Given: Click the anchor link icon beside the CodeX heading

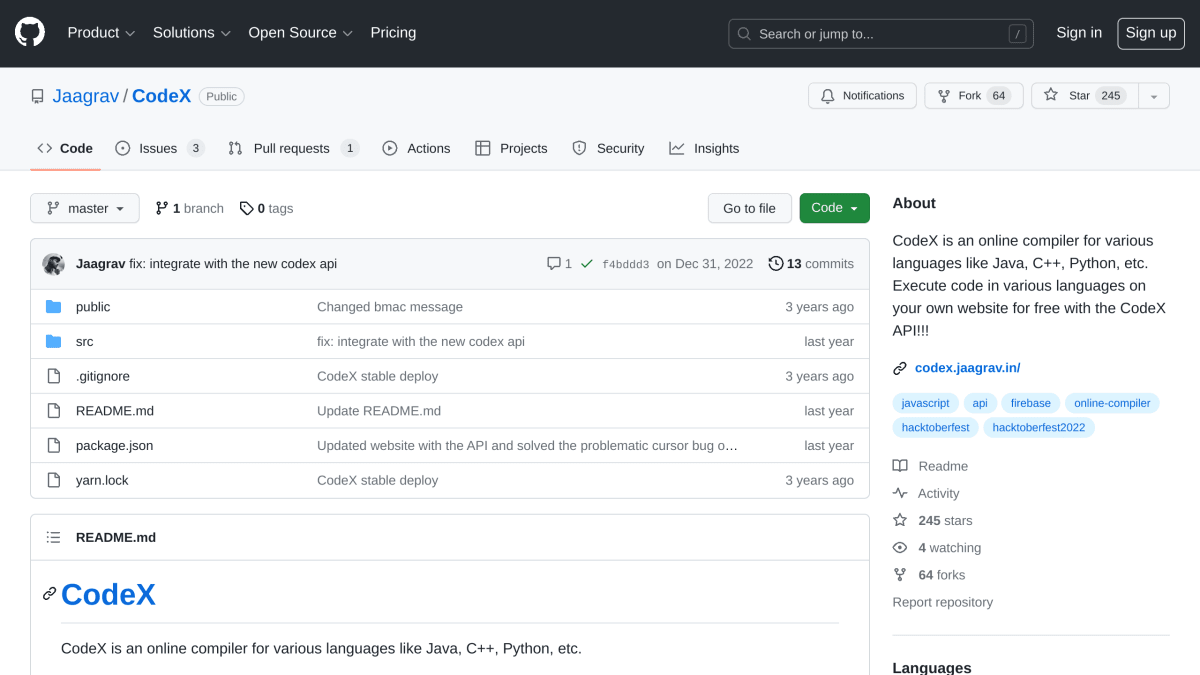Looking at the screenshot, I should pyautogui.click(x=49, y=594).
